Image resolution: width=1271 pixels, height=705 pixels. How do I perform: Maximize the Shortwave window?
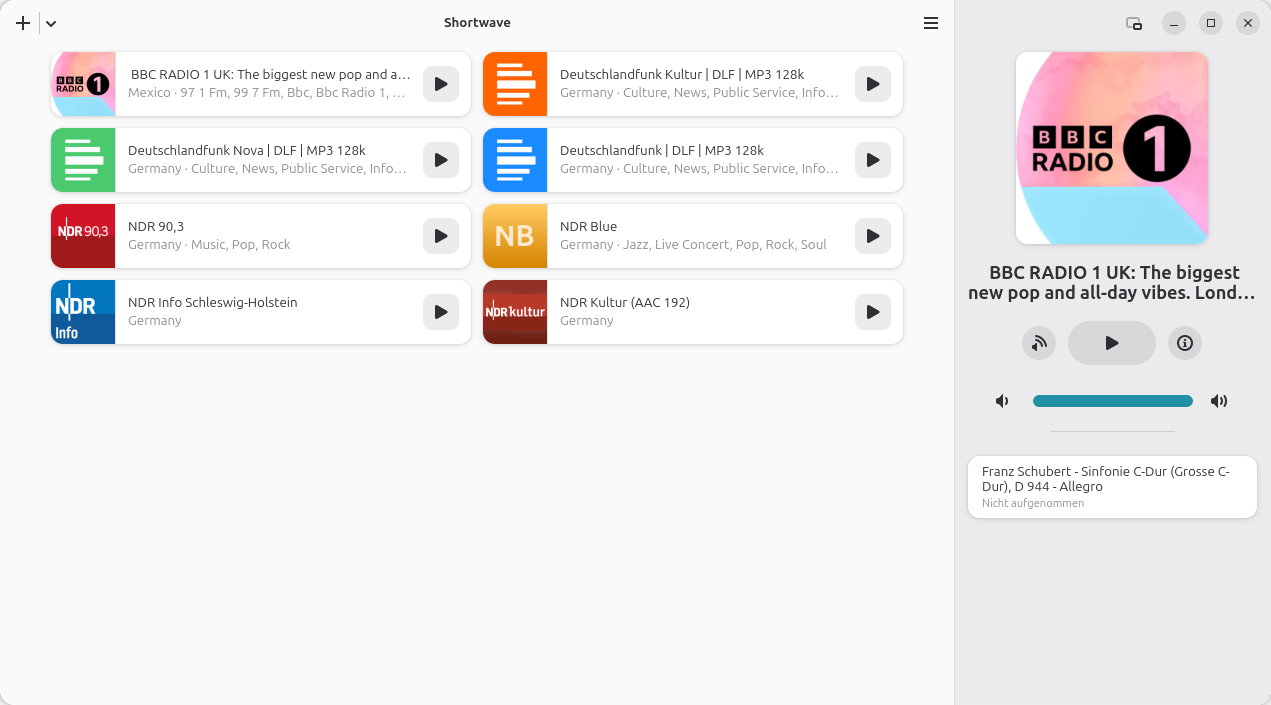[x=1211, y=23]
